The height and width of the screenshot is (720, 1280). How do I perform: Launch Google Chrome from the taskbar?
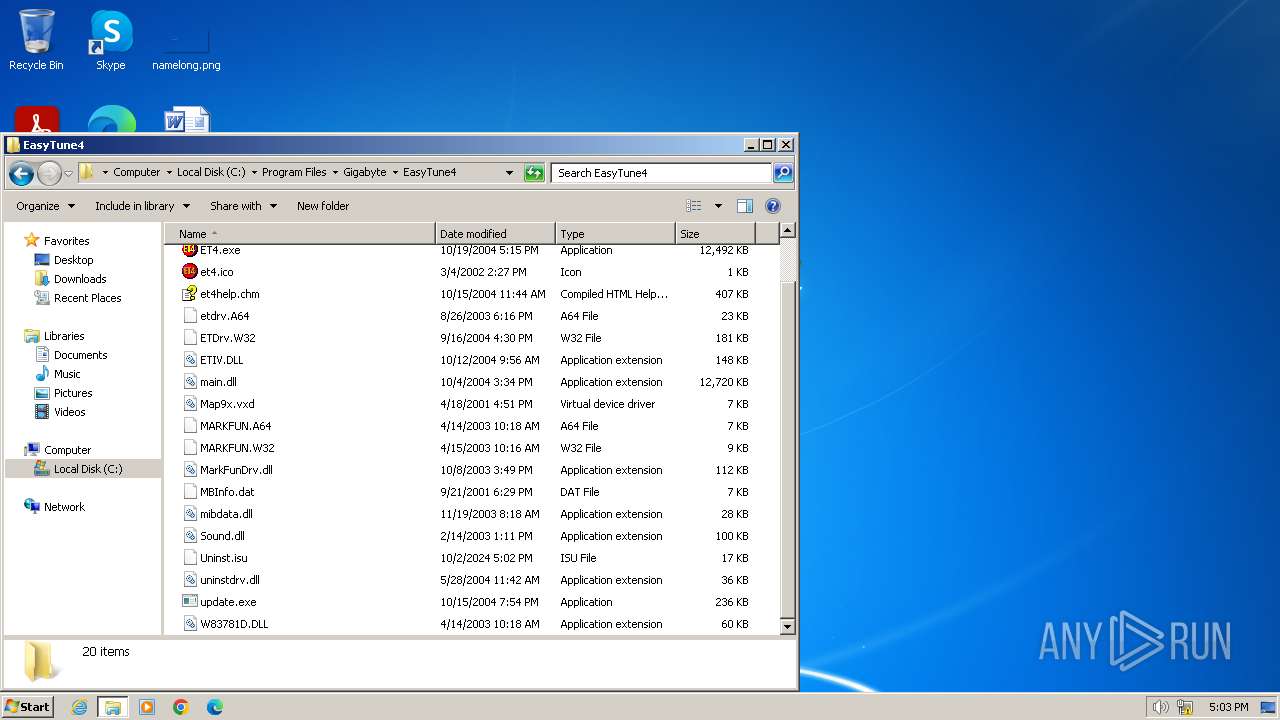181,707
